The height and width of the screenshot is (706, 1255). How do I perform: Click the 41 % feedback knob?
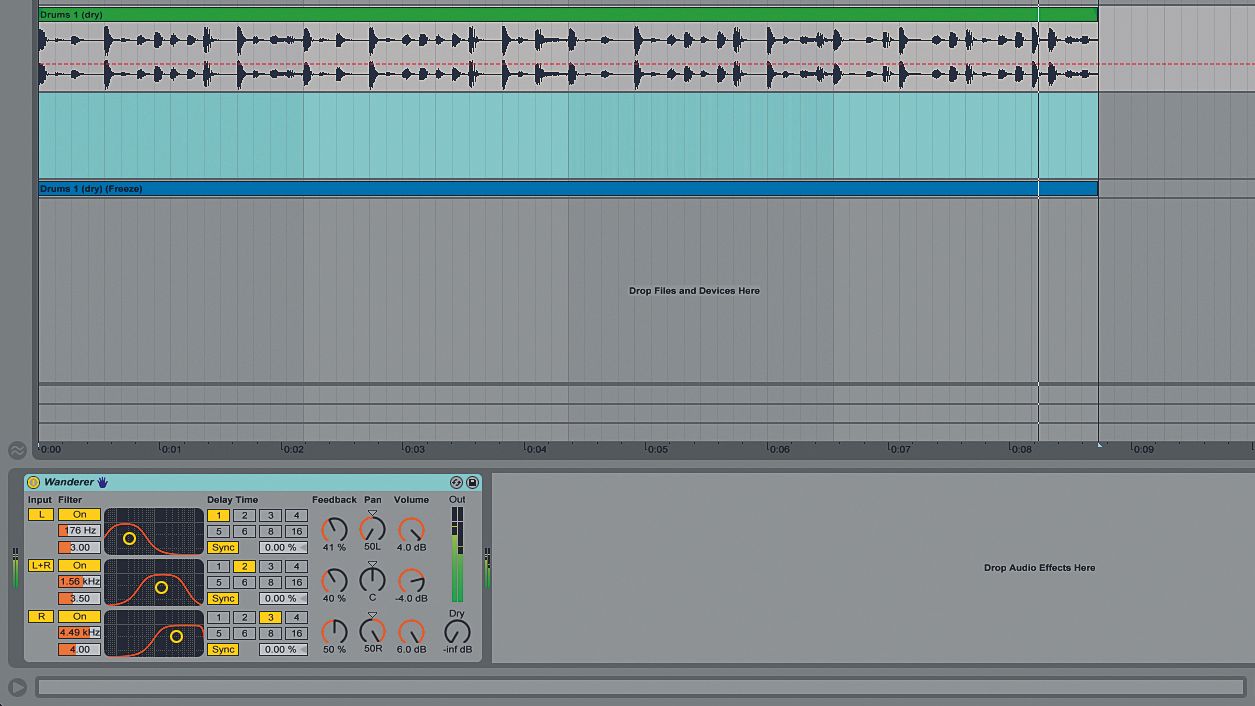[334, 529]
